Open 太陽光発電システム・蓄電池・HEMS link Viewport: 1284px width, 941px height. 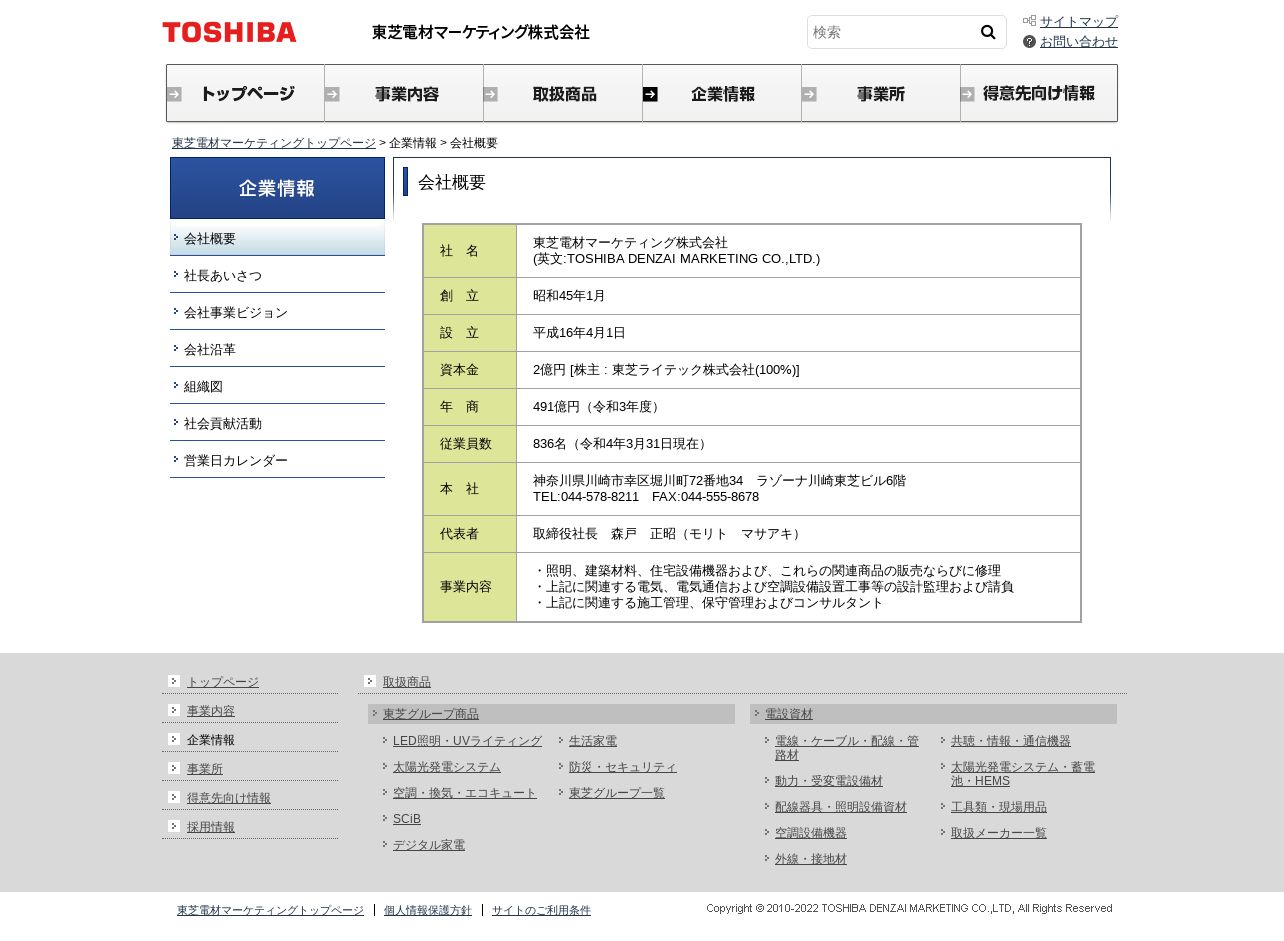click(x=1023, y=774)
